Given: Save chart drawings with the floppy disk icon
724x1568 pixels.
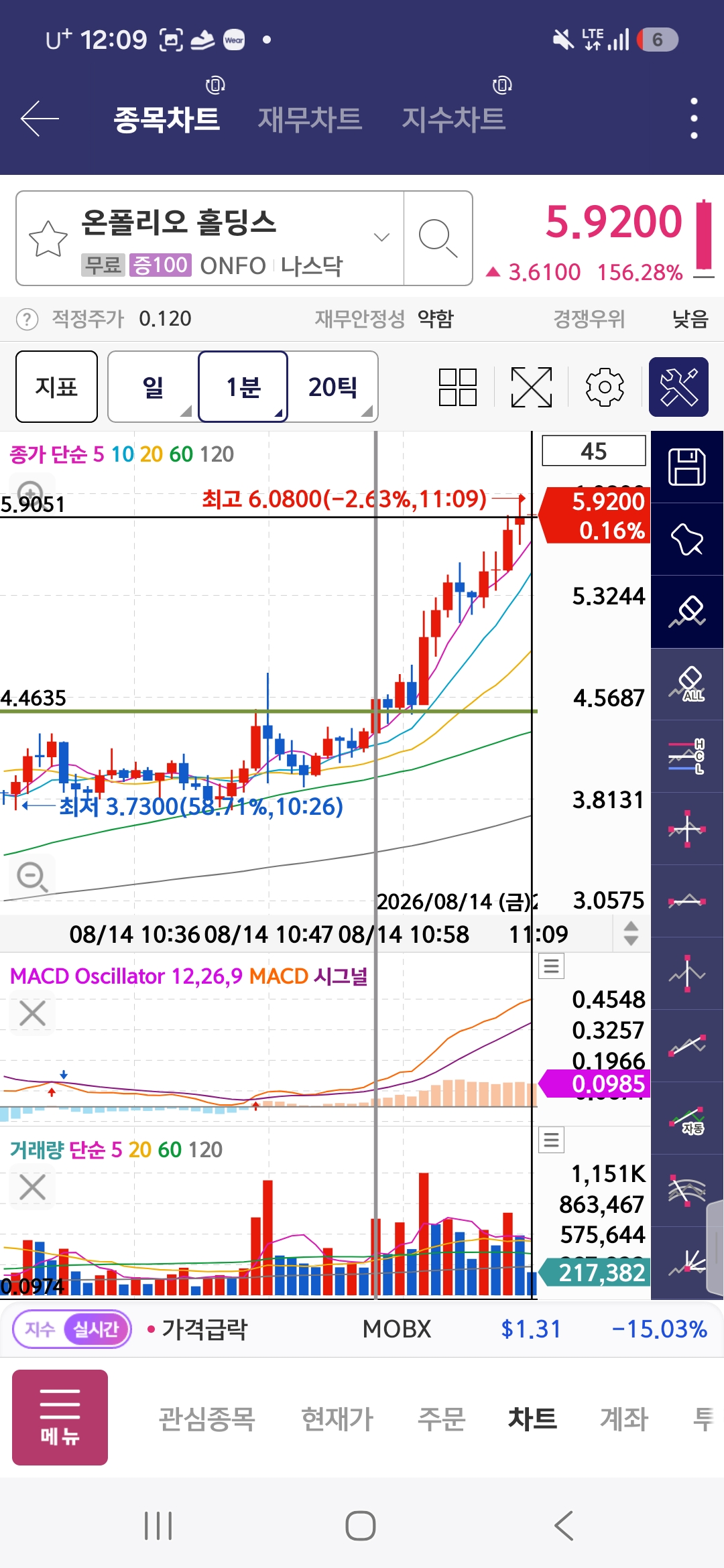Looking at the screenshot, I should (687, 467).
